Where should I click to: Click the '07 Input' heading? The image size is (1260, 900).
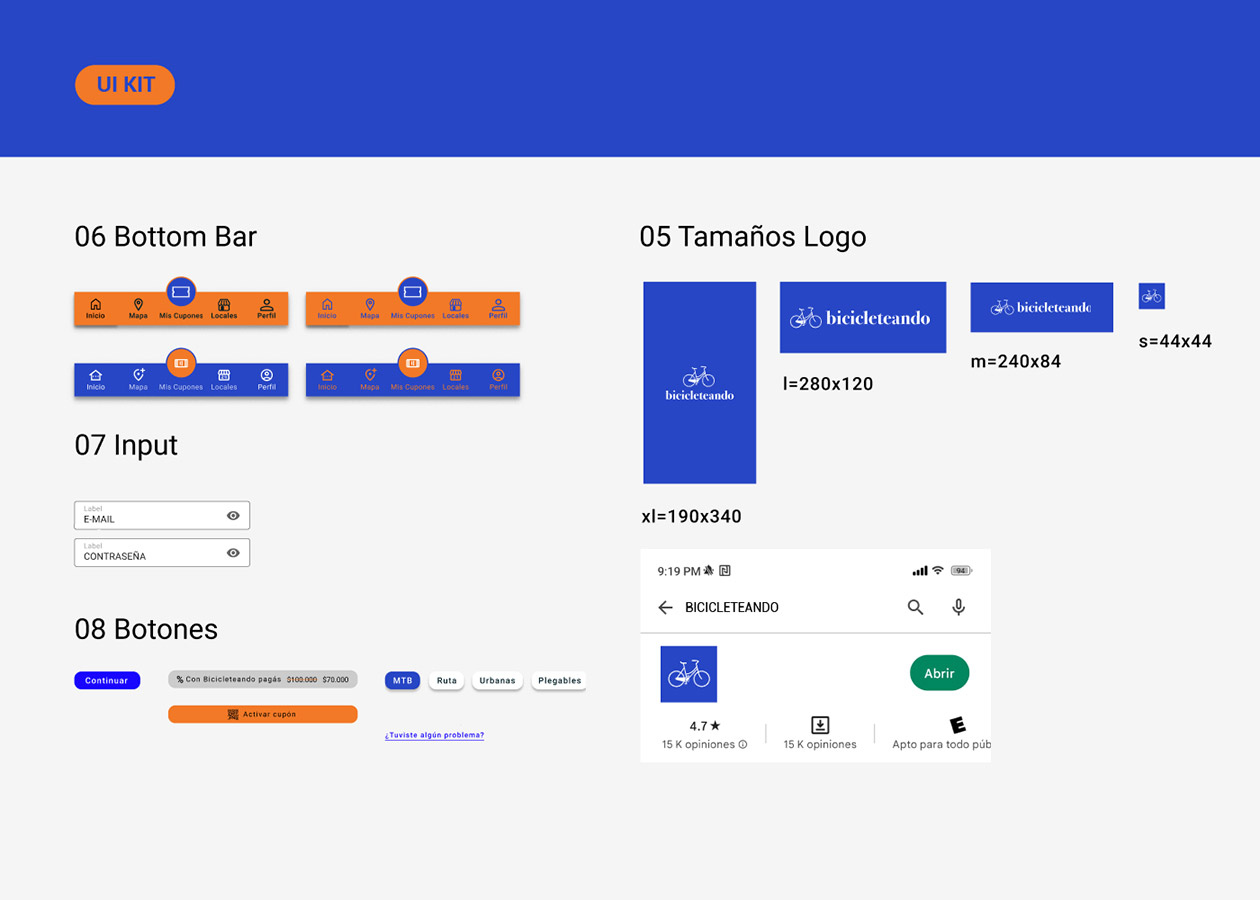(126, 445)
